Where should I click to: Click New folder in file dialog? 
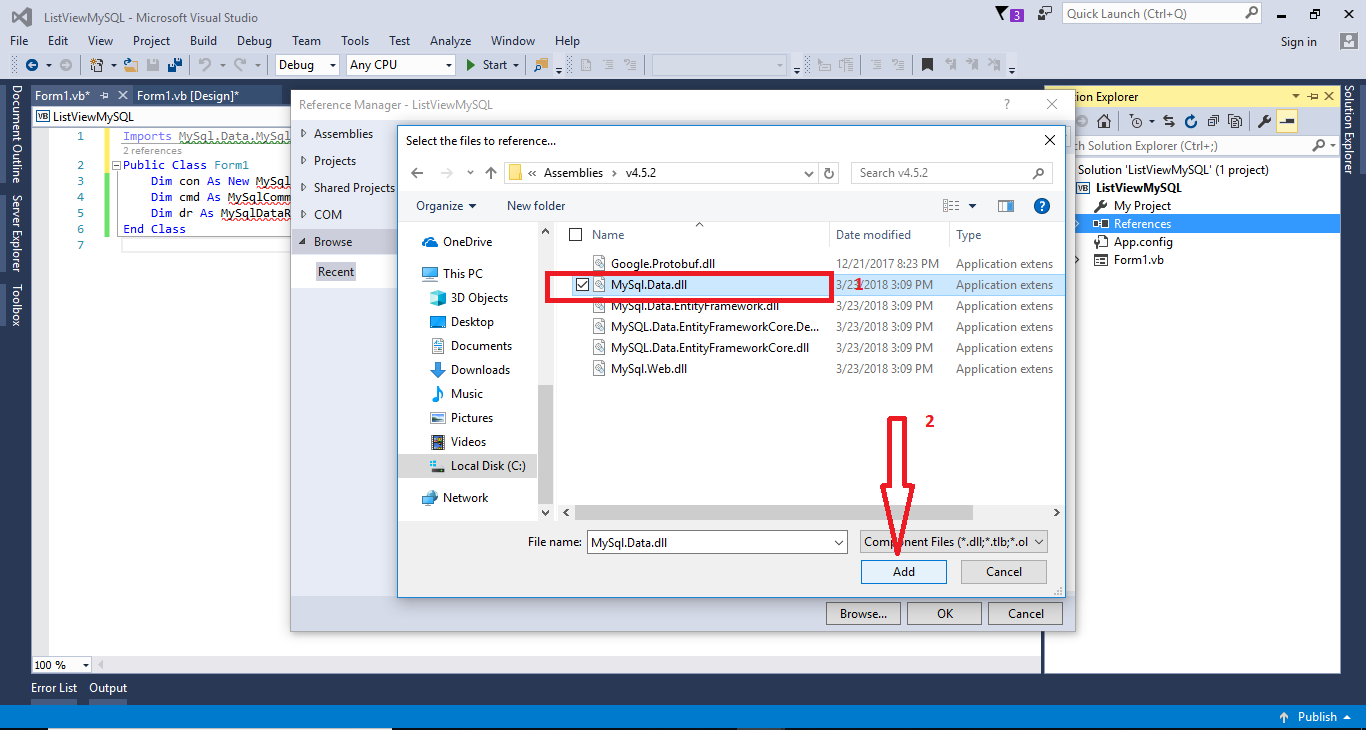[536, 206]
